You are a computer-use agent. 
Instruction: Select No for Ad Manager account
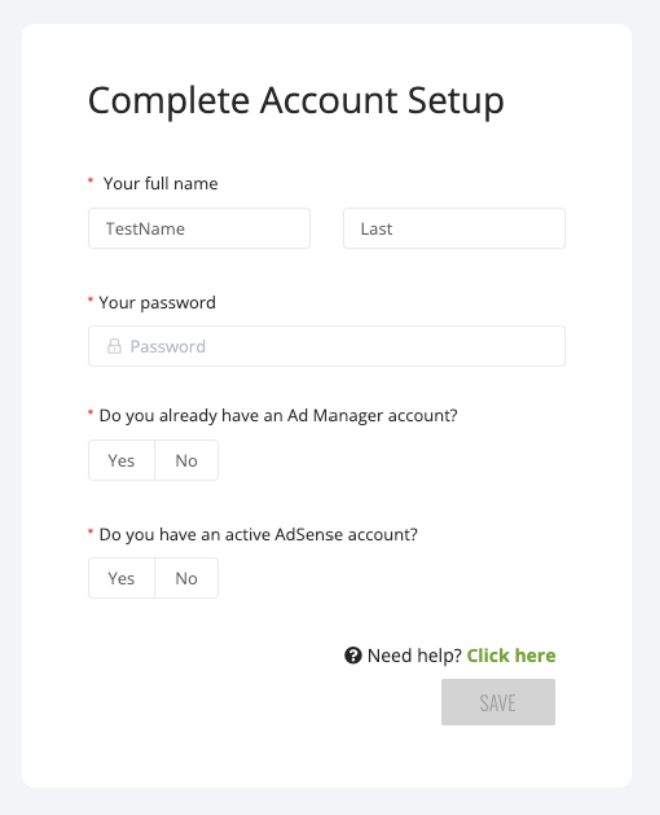pyautogui.click(x=187, y=461)
